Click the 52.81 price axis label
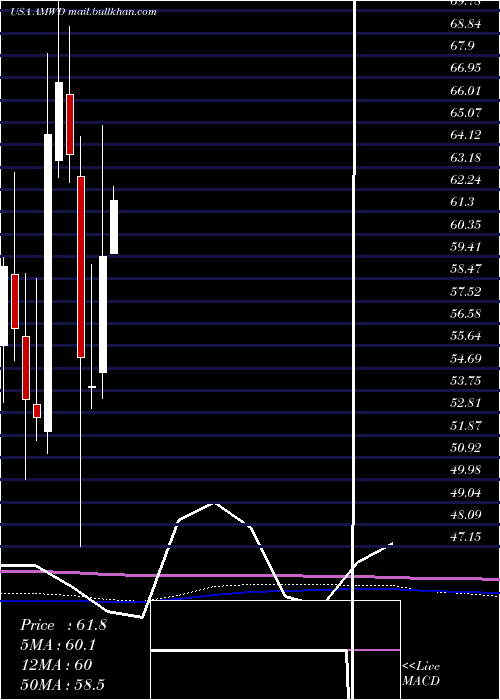Screen dimensions: 500x700 466,403
